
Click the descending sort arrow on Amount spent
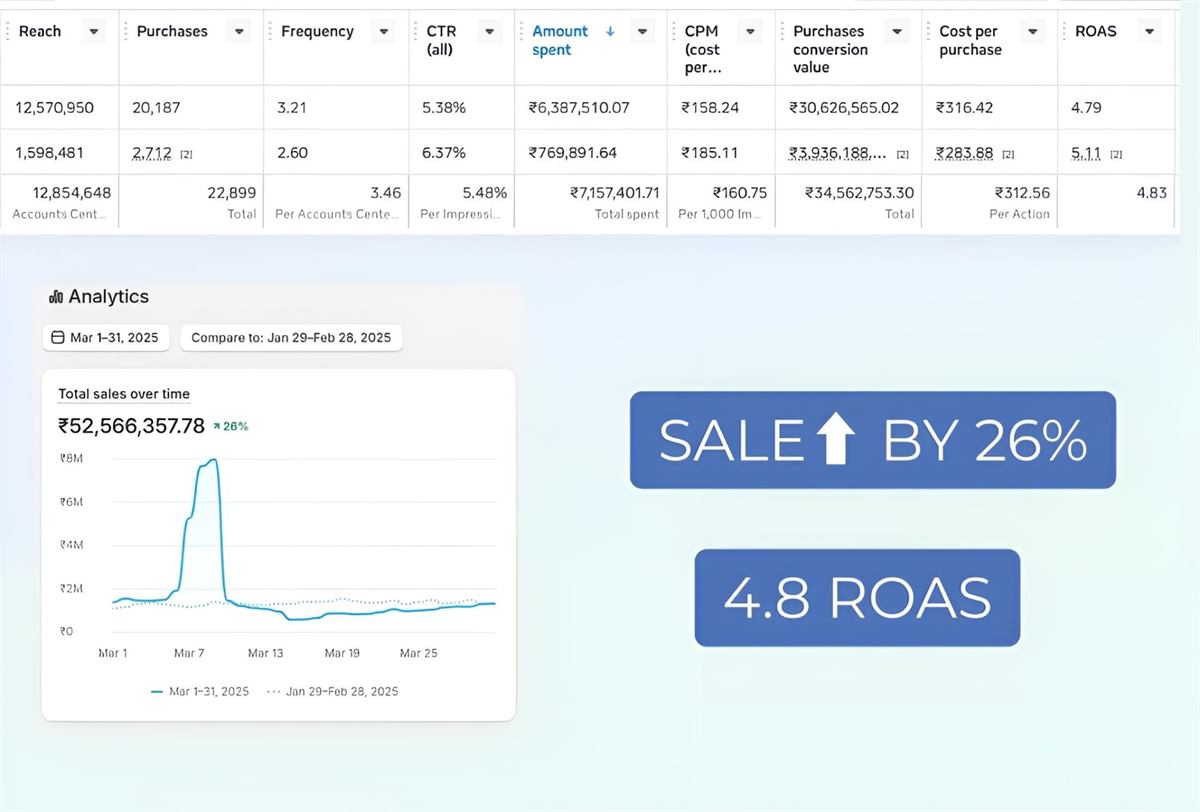(x=610, y=31)
